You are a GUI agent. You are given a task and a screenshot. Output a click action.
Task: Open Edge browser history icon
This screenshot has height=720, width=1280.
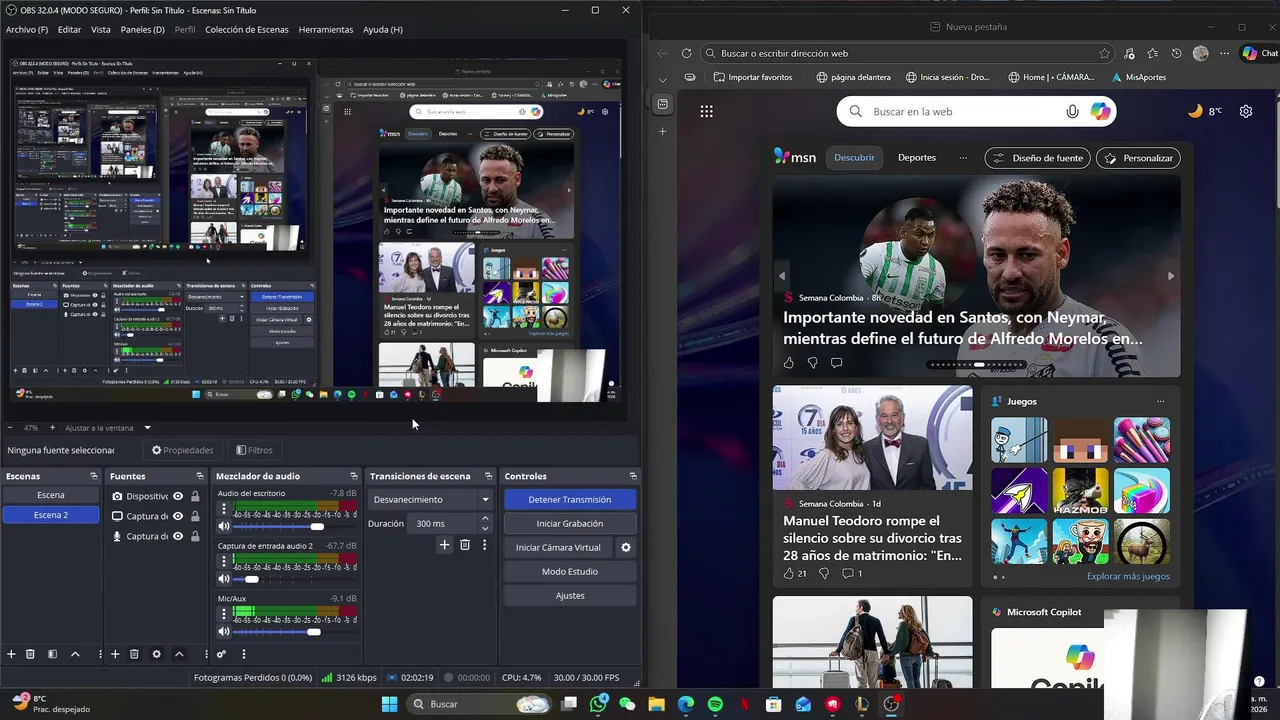click(1177, 53)
